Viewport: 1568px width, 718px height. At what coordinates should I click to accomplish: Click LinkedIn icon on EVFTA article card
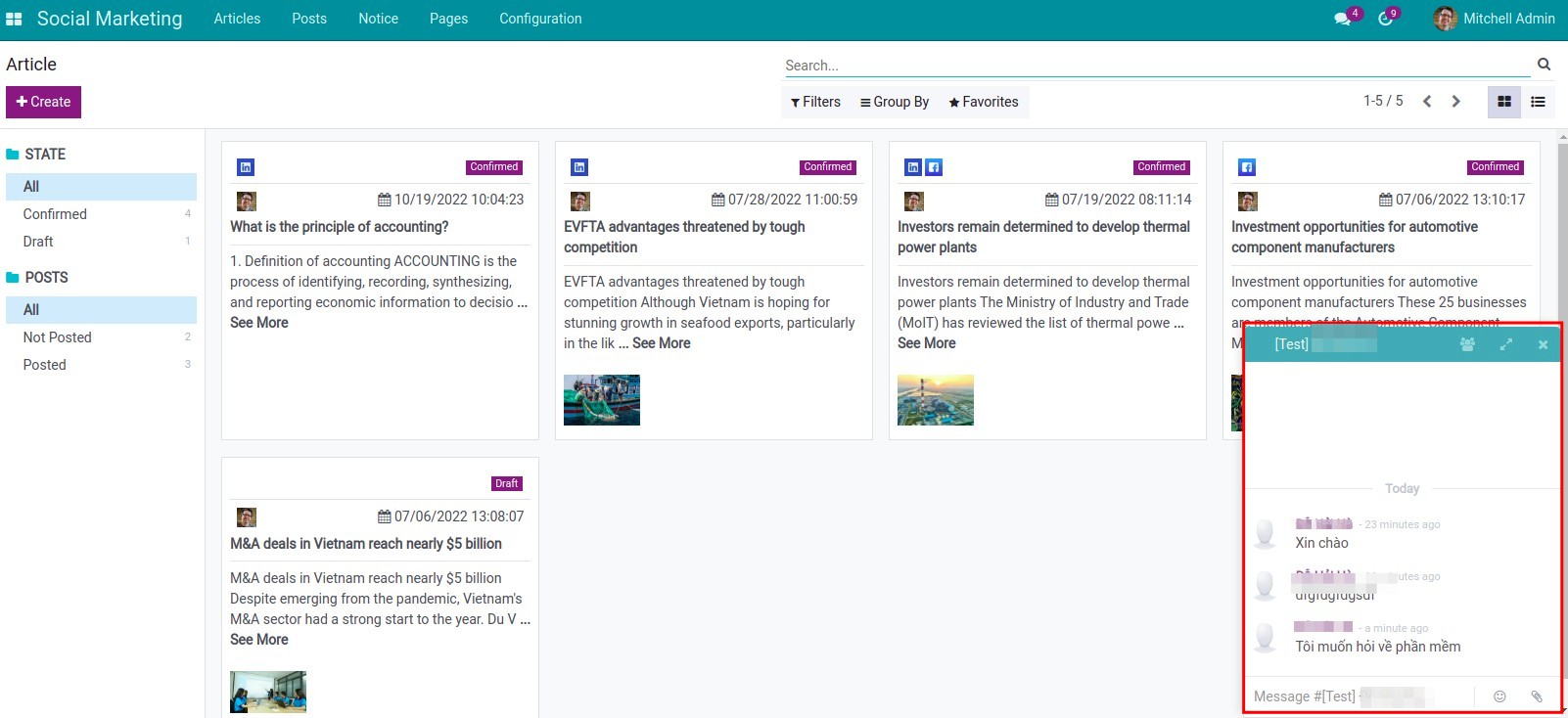pos(579,167)
